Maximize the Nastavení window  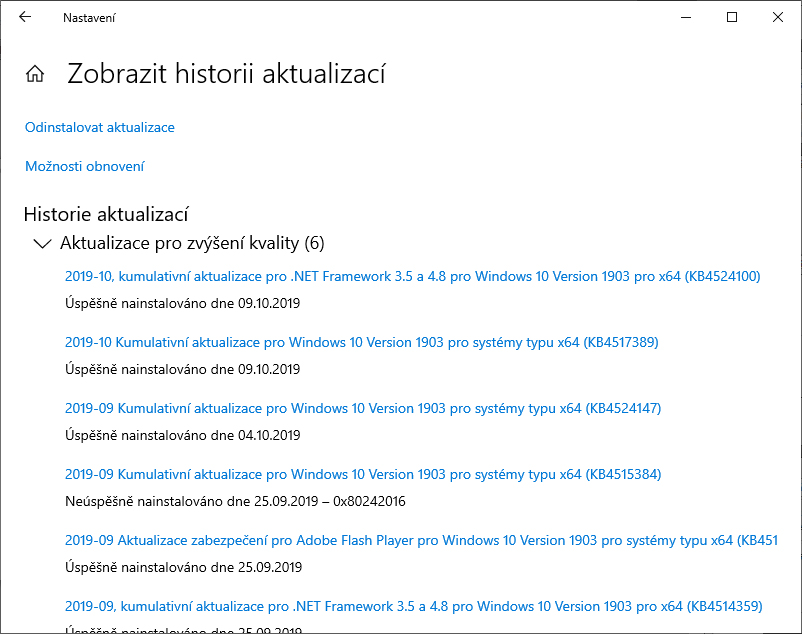(732, 17)
